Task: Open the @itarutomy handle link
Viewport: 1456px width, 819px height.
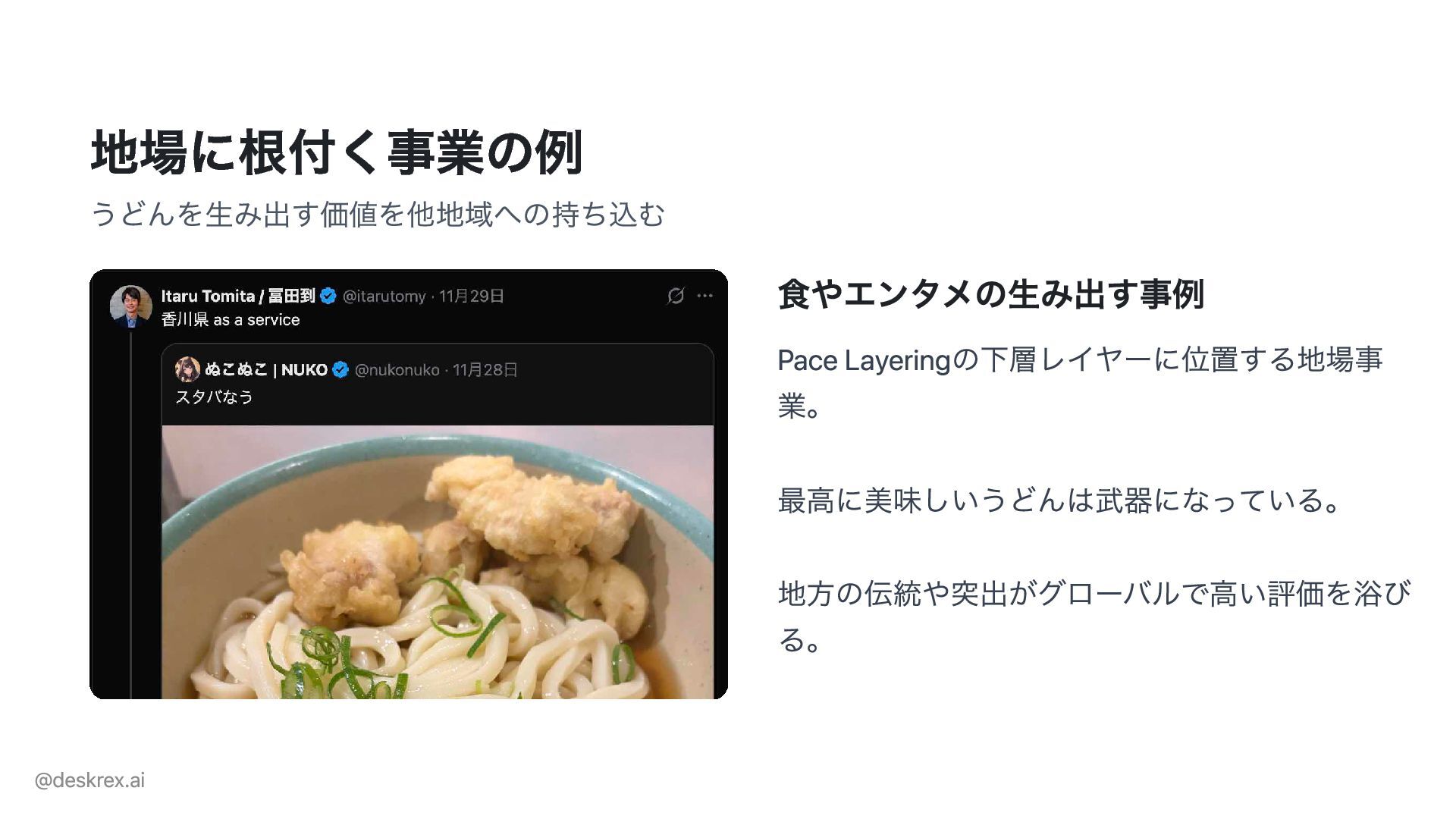Action: pos(384,296)
